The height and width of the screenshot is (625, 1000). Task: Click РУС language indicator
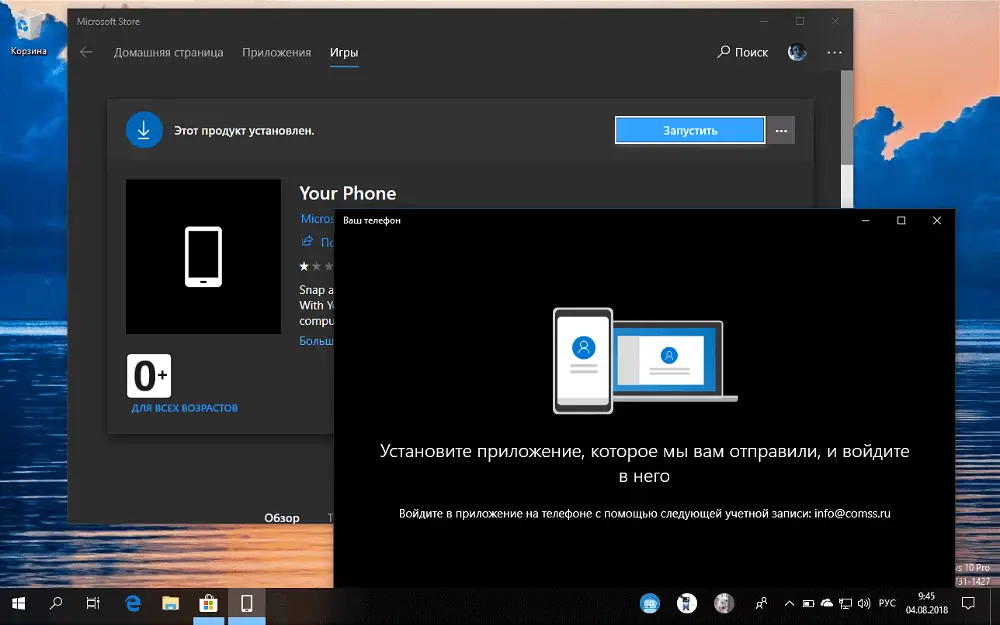(x=887, y=603)
